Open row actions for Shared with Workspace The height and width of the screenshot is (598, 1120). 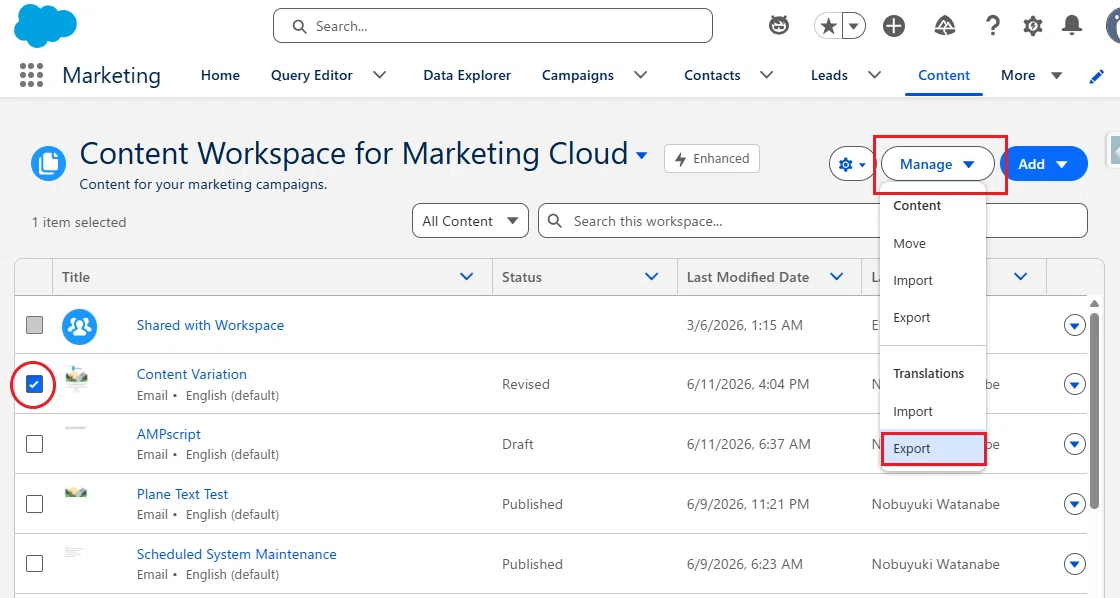click(1074, 326)
